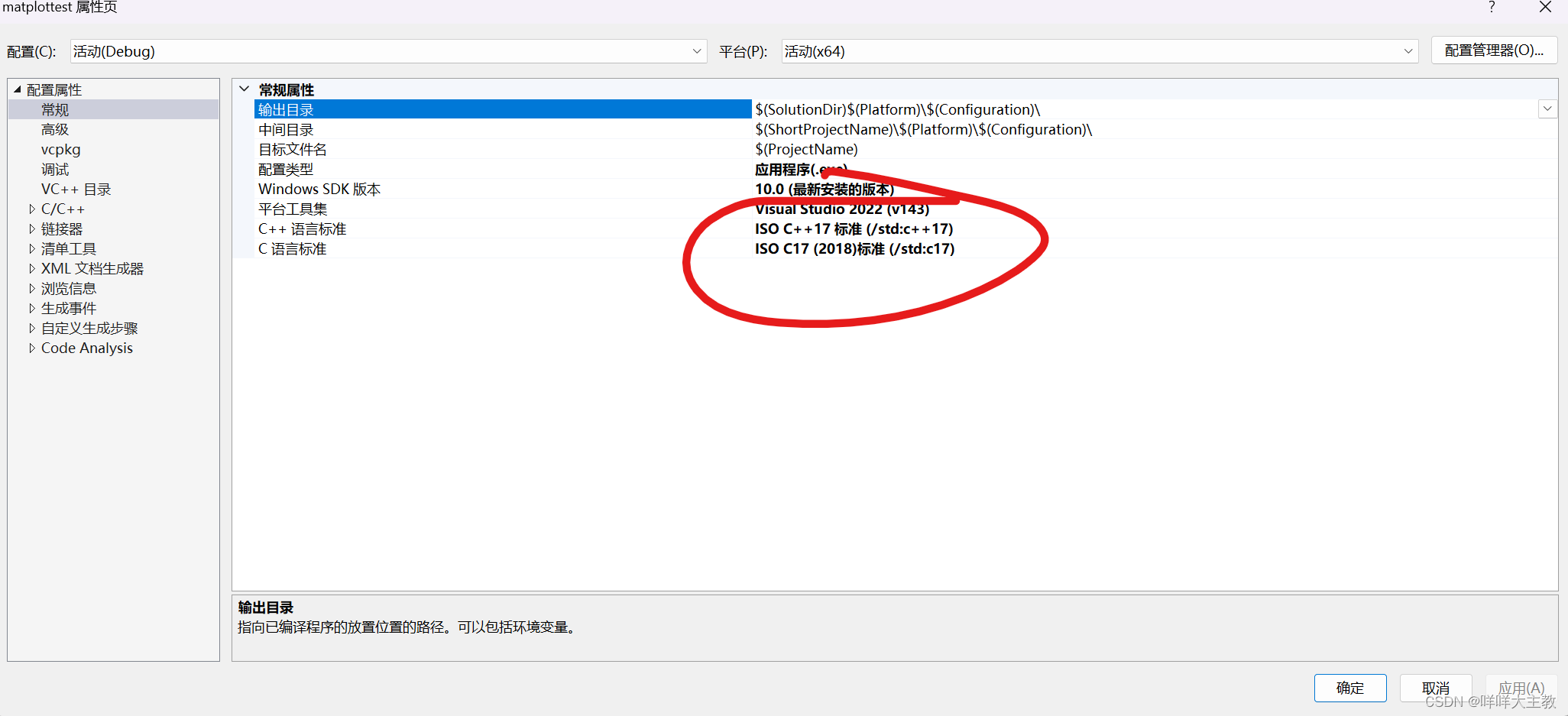Expand the Code Analysis node arrow
The image size is (1568, 716).
tap(31, 348)
